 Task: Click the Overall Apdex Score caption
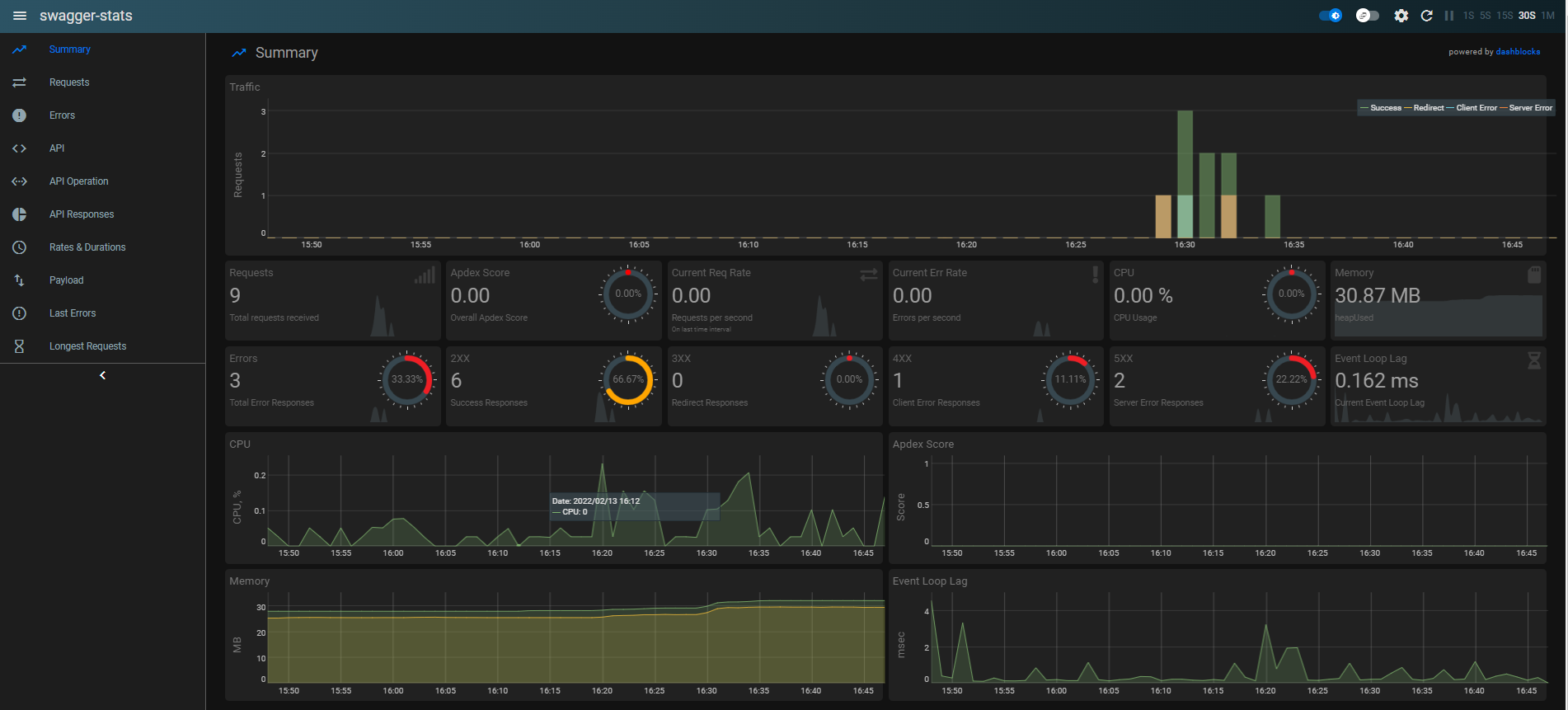(x=489, y=318)
